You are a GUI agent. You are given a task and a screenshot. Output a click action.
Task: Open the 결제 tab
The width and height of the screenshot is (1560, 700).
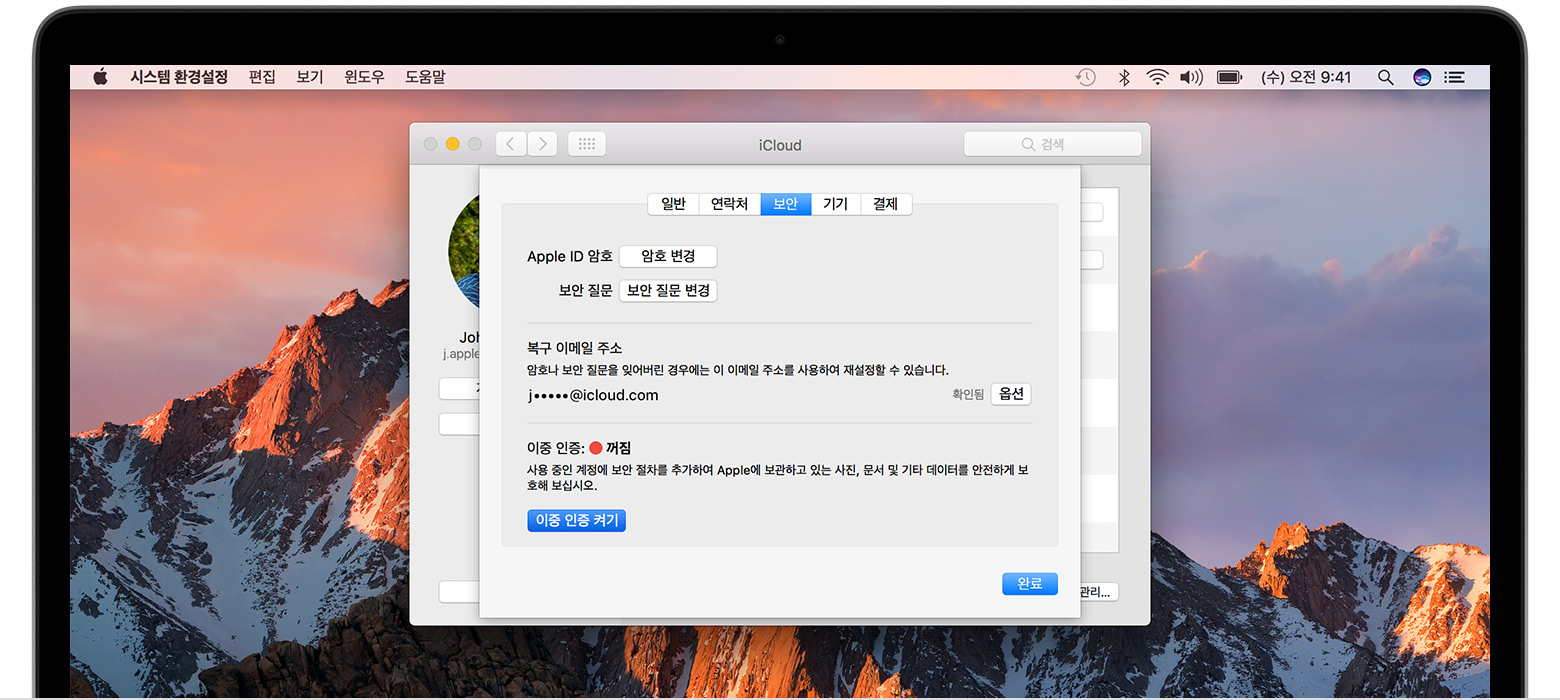click(x=885, y=204)
